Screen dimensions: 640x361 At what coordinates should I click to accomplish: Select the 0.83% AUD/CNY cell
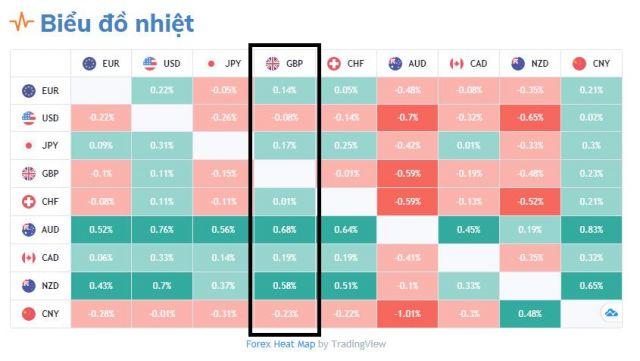coord(591,230)
